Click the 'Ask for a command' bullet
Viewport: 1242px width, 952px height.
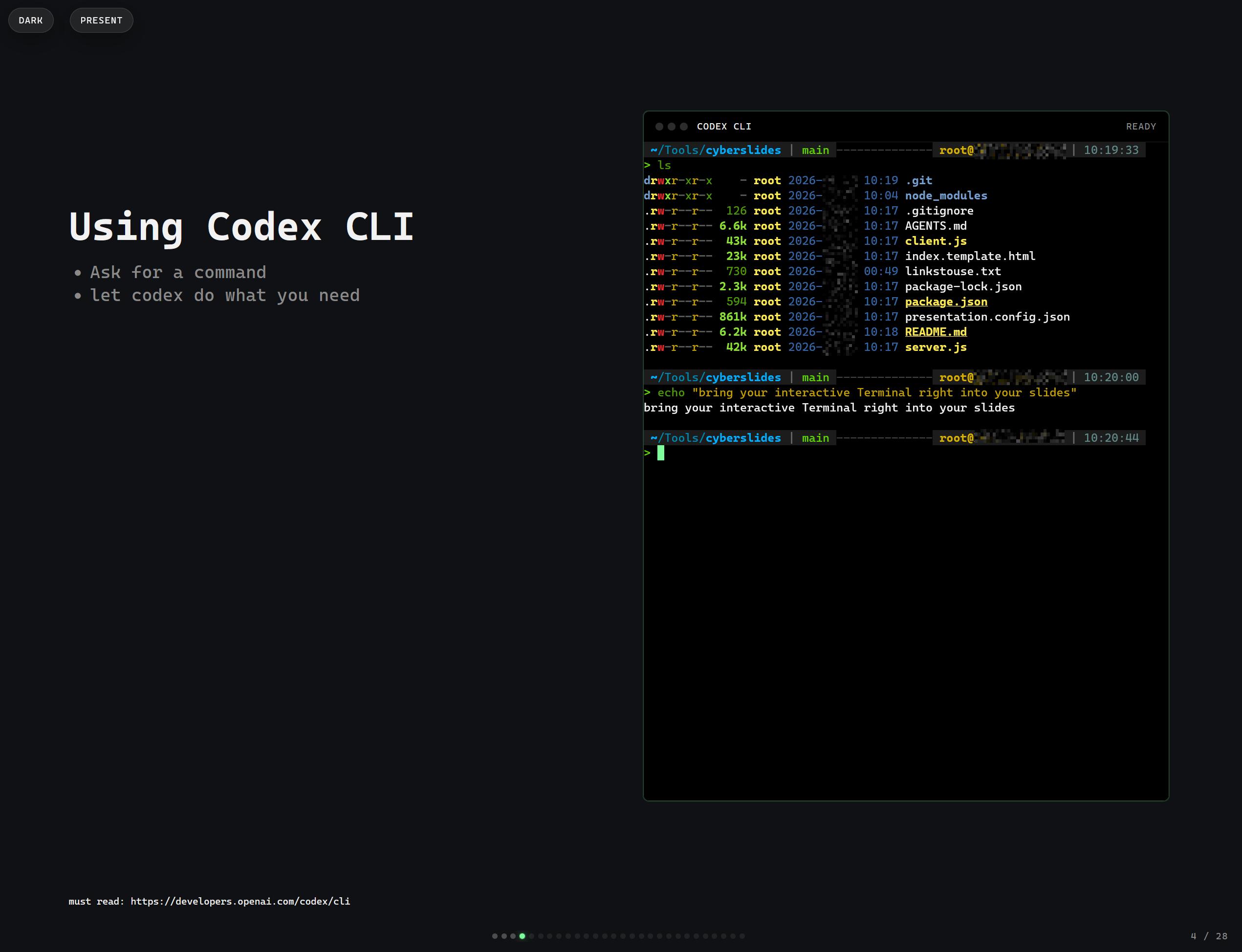[x=178, y=273]
